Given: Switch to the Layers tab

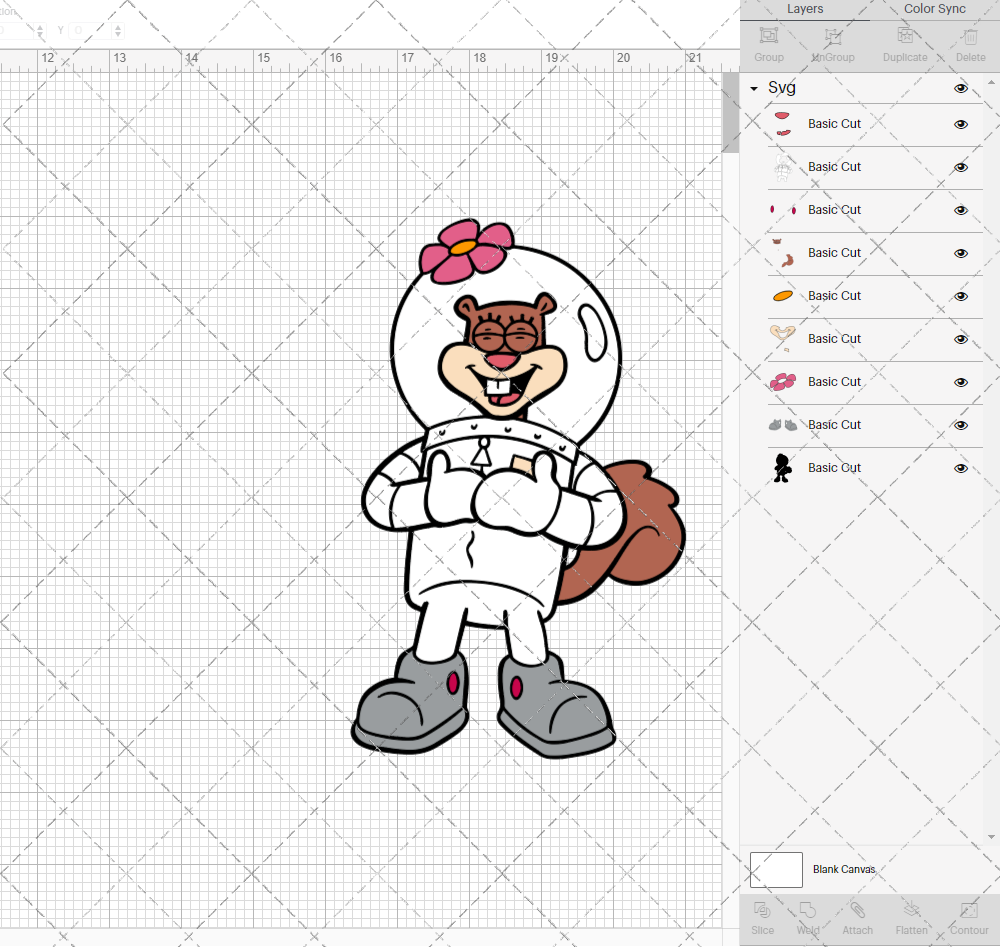Looking at the screenshot, I should tap(805, 9).
